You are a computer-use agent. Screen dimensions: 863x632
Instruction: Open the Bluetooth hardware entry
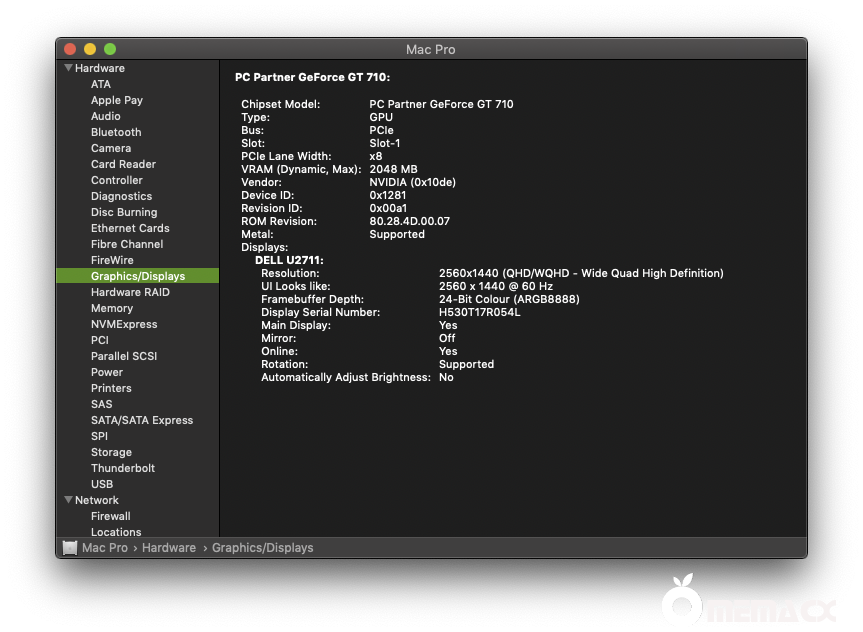coord(116,132)
